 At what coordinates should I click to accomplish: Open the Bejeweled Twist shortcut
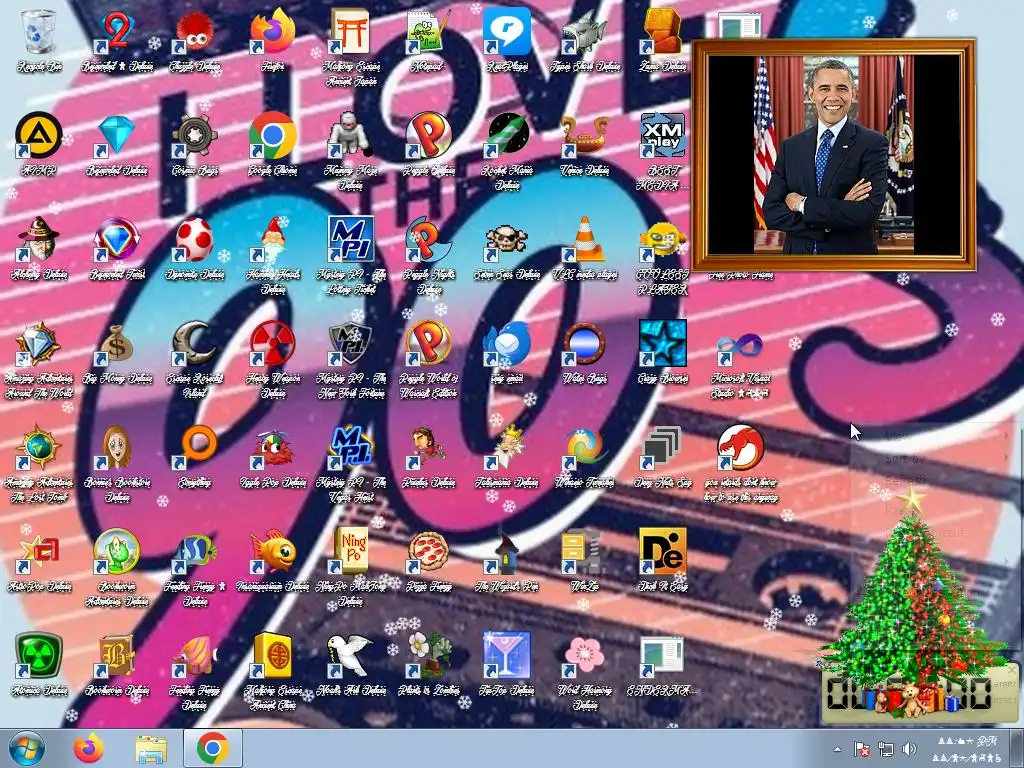tap(117, 240)
